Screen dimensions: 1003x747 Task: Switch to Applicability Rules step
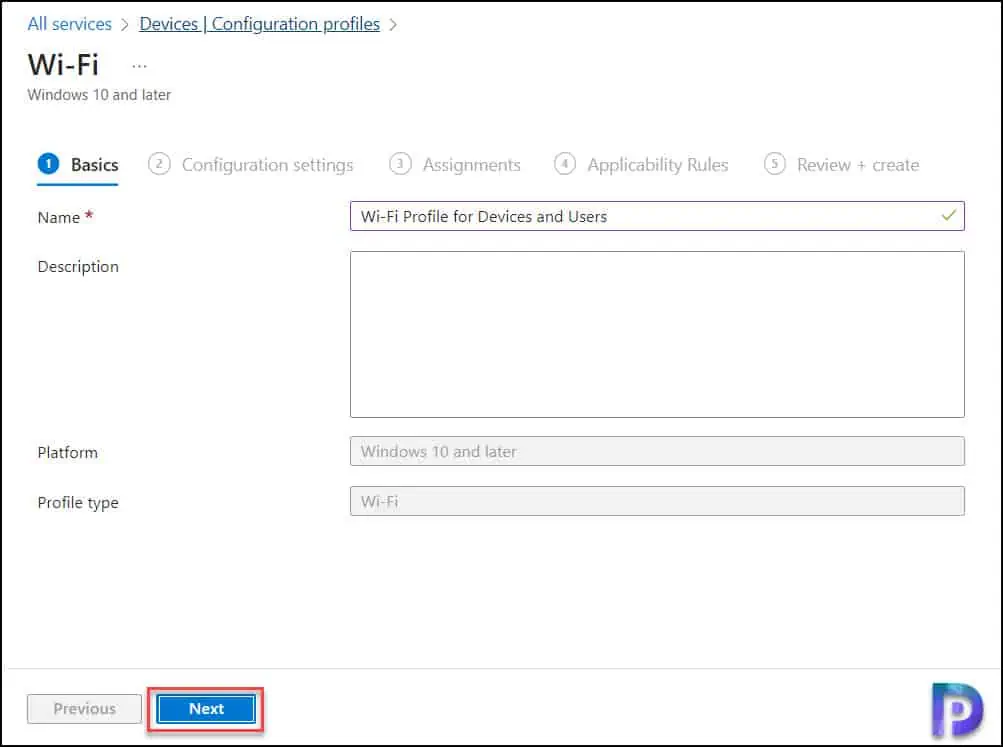641,165
